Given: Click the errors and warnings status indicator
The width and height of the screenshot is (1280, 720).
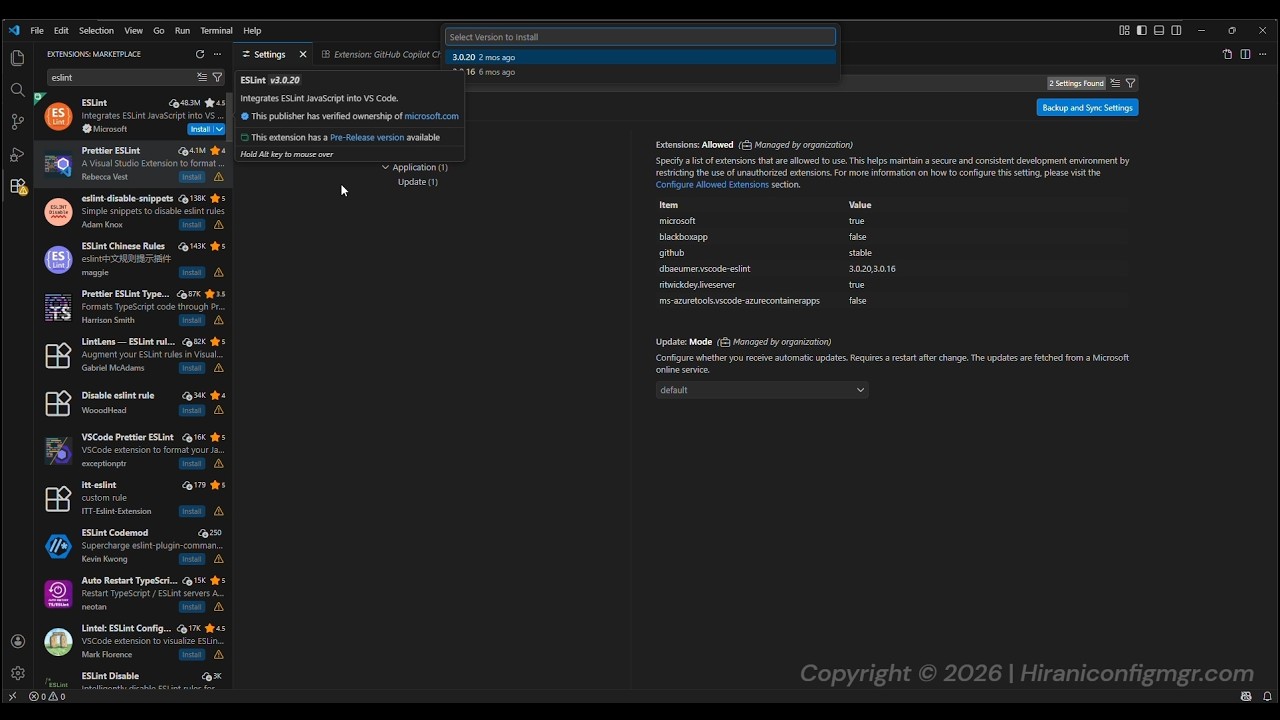Looking at the screenshot, I should [x=47, y=696].
